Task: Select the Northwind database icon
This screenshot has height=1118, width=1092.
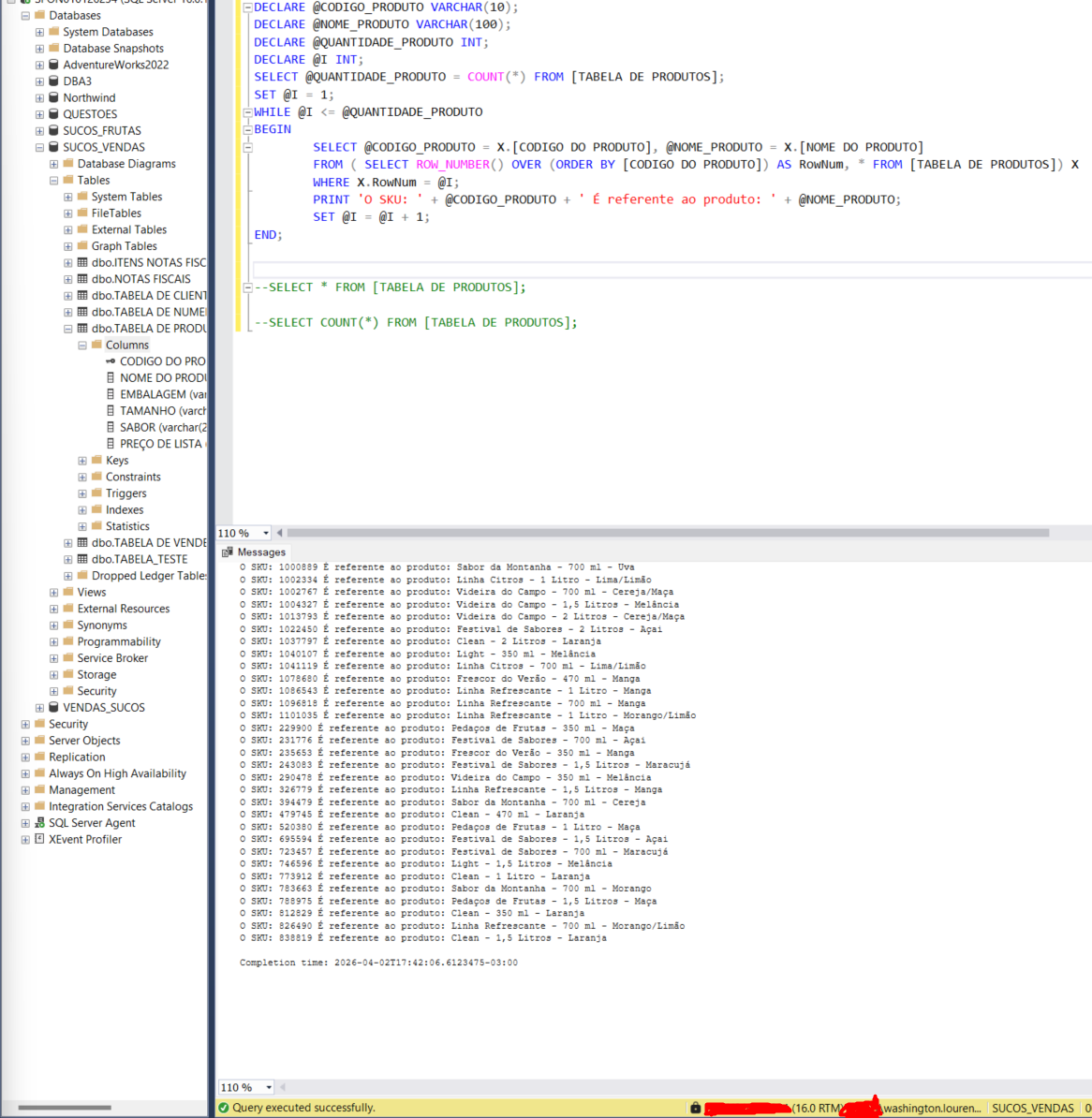Action: [x=54, y=97]
